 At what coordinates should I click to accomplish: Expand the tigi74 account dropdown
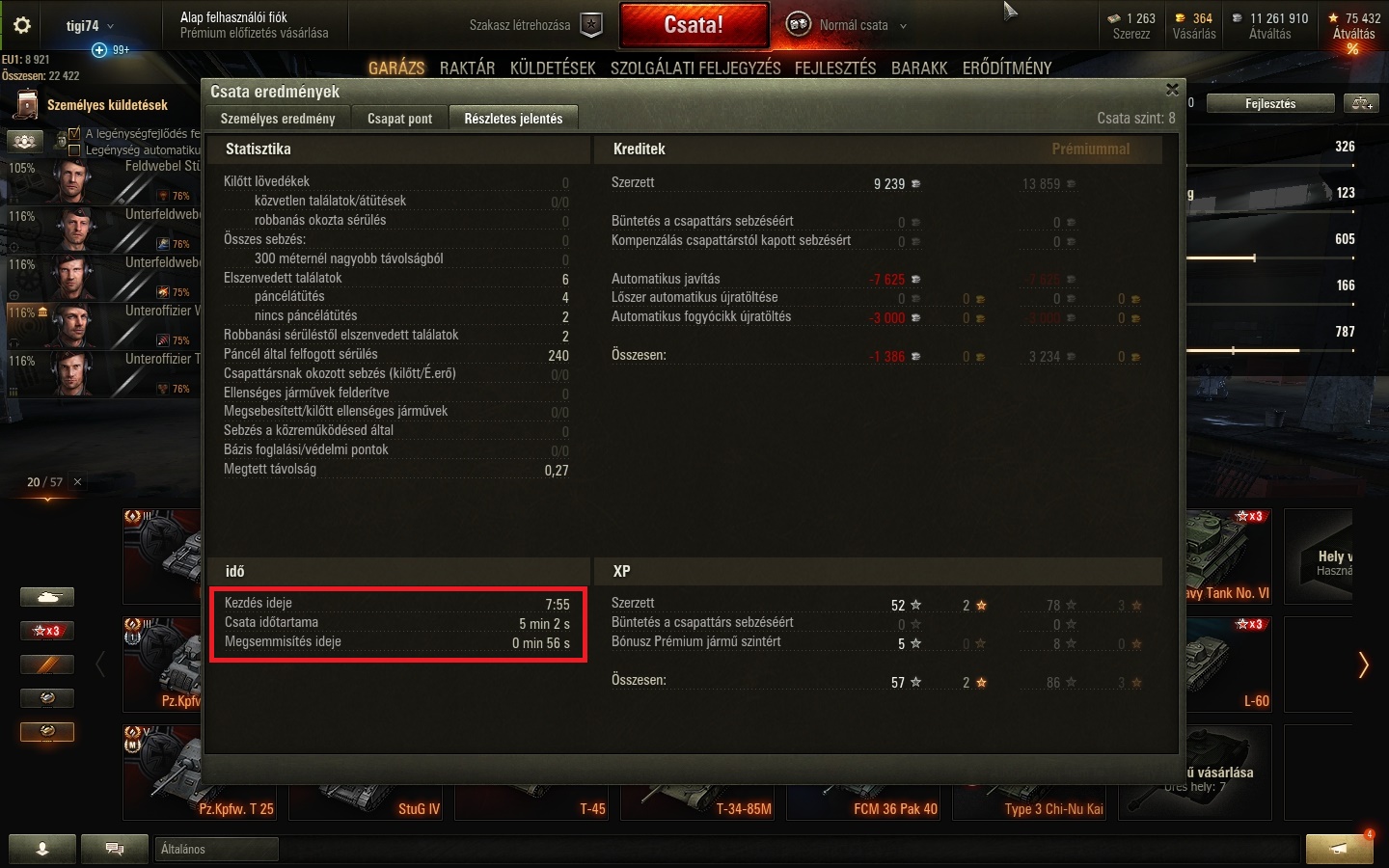(89, 26)
